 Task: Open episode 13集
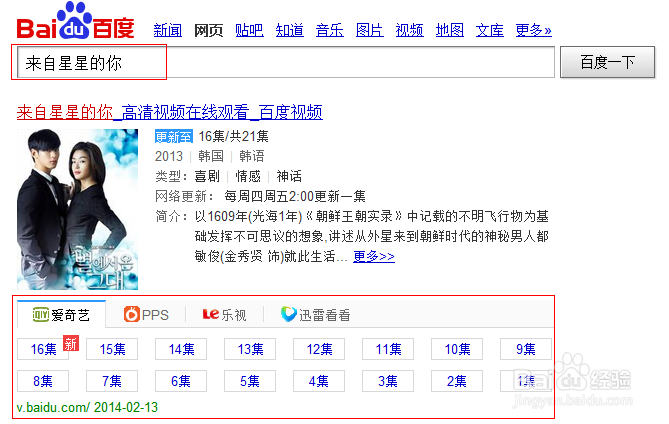coord(250,349)
